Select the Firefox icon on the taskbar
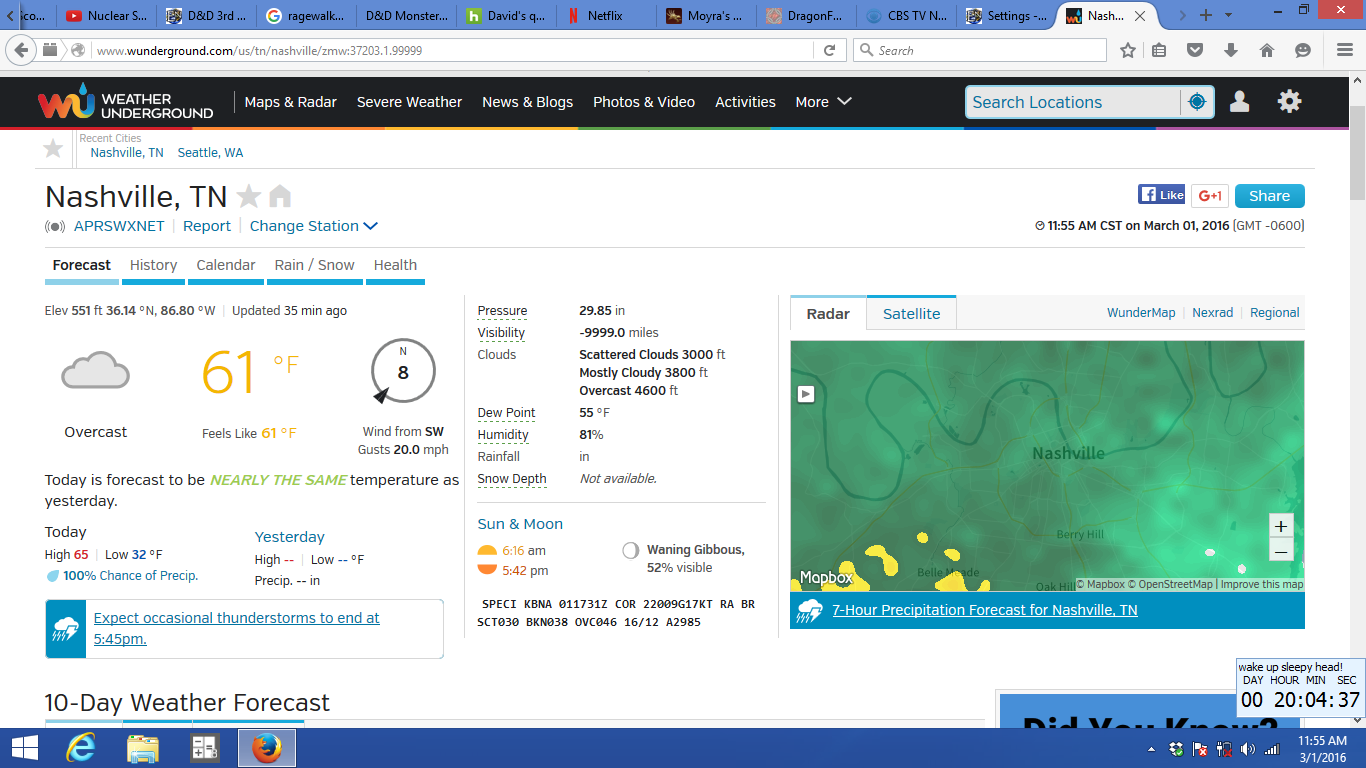Image resolution: width=1366 pixels, height=768 pixels. [265, 747]
